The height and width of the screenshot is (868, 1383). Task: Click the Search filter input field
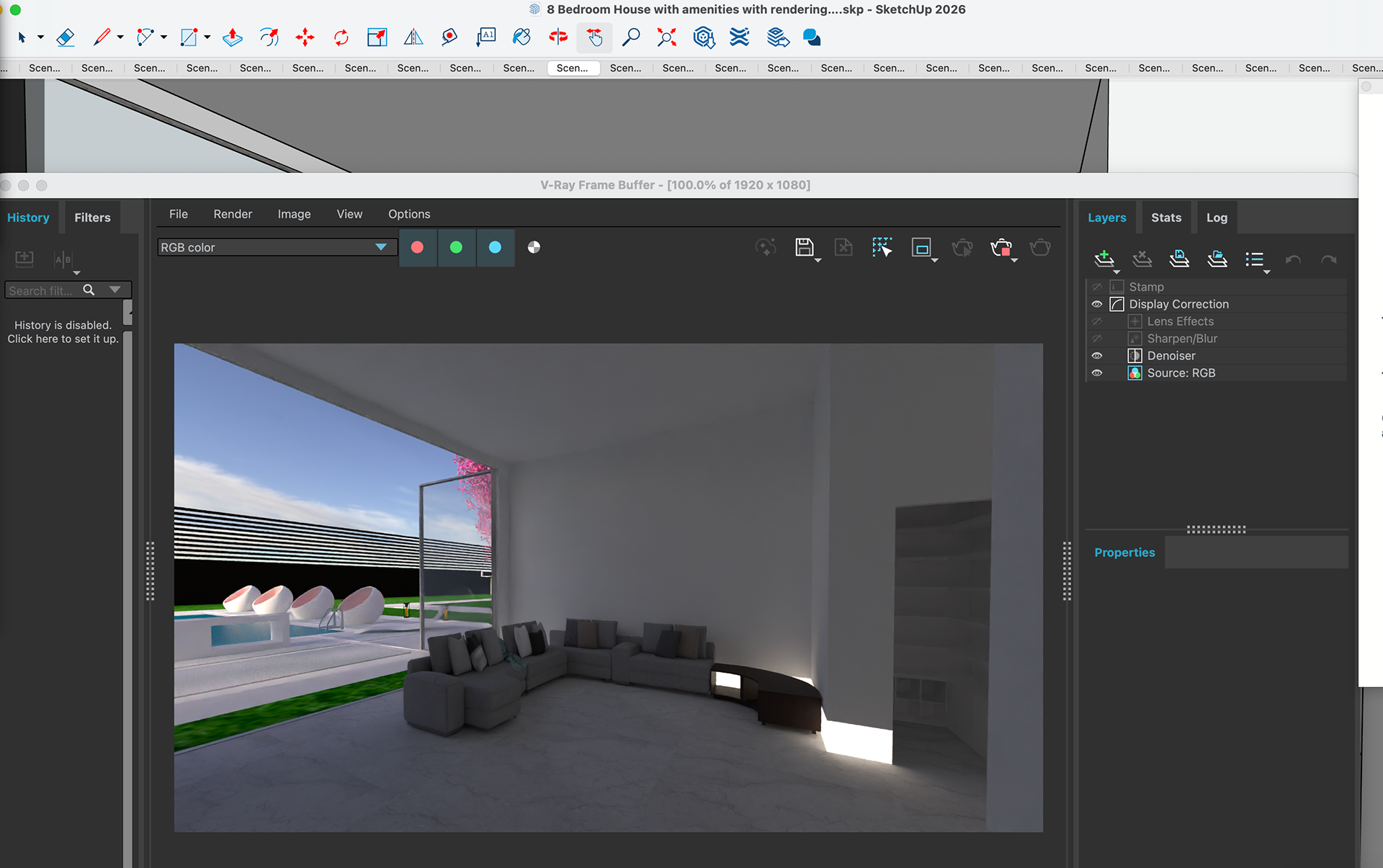pyautogui.click(x=42, y=290)
